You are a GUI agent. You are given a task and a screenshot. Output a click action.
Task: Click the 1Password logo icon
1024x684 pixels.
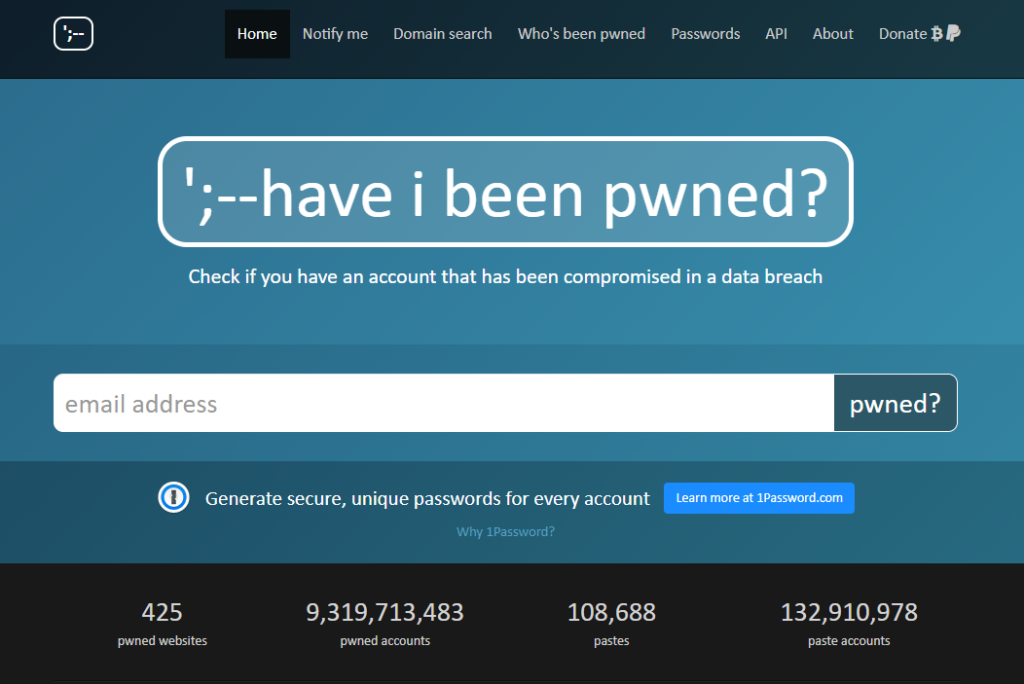(x=173, y=497)
